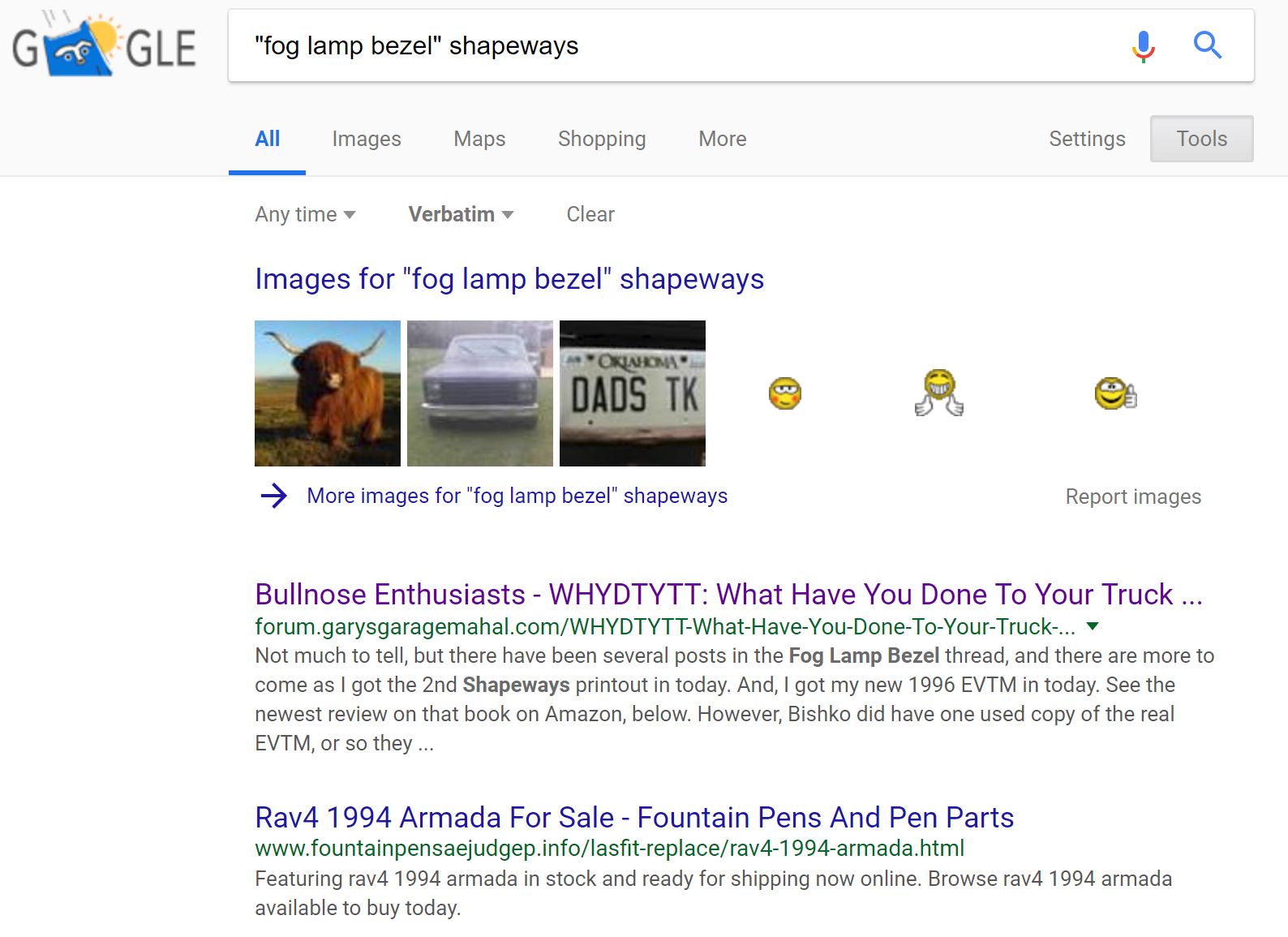Expand the Any time filter dropdown

pyautogui.click(x=305, y=214)
